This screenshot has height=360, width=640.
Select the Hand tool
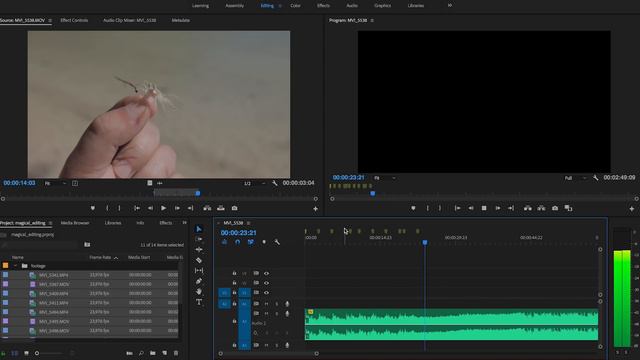pos(199,291)
